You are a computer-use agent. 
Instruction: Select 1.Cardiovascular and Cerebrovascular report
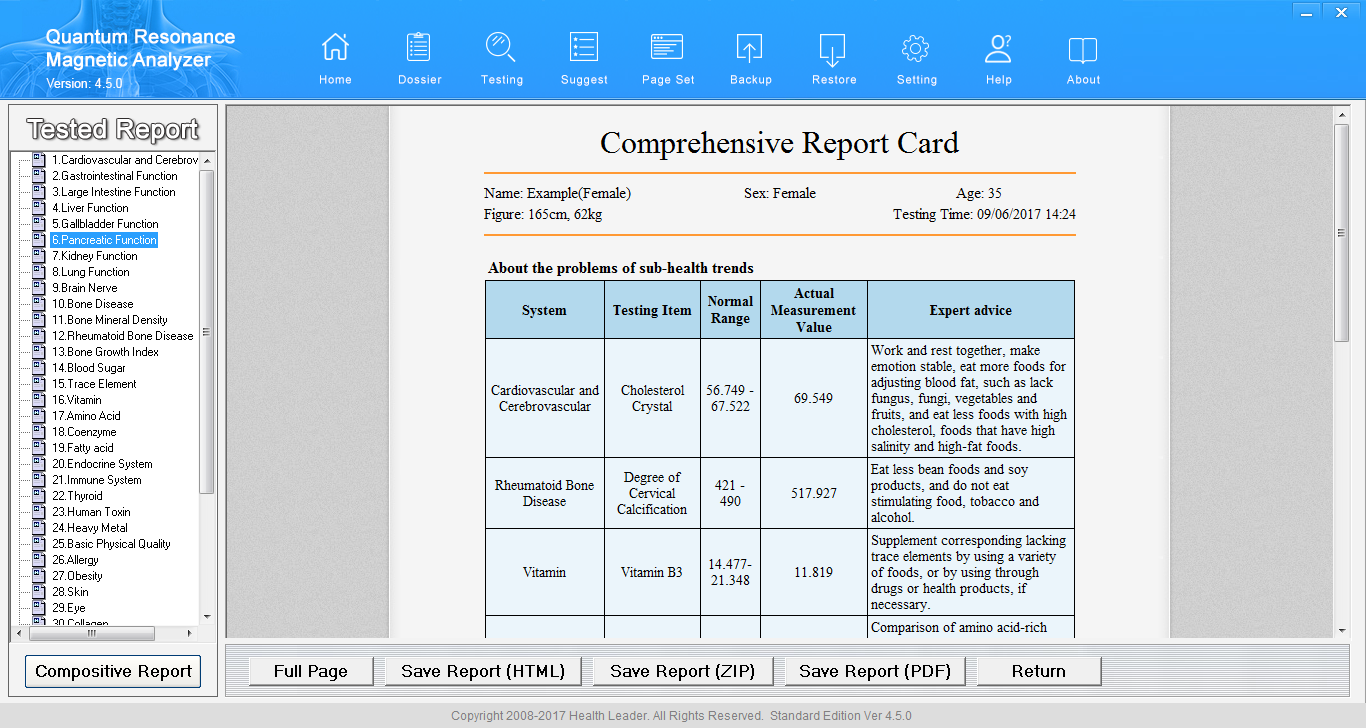click(125, 160)
